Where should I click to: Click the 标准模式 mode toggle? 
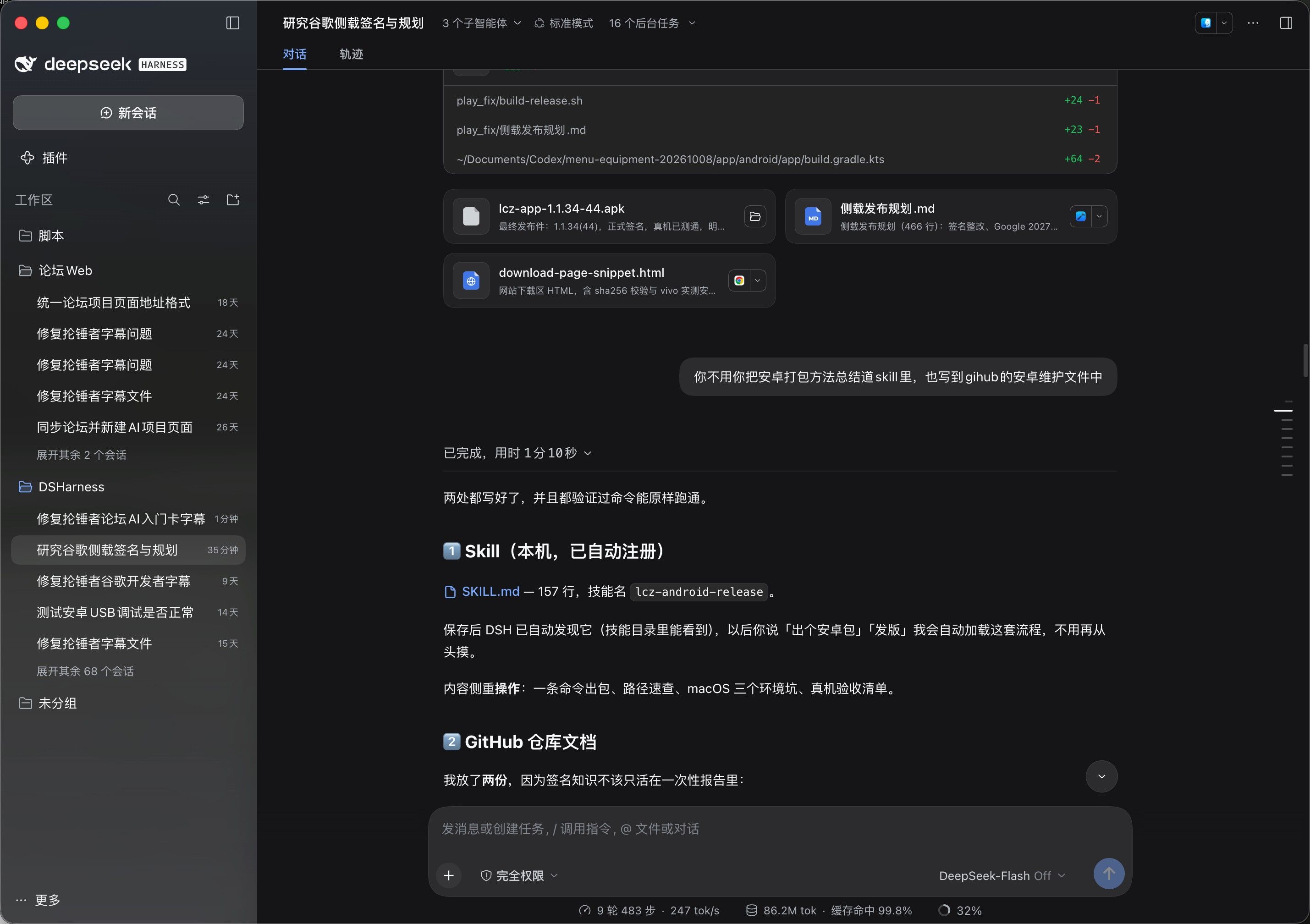coord(564,23)
